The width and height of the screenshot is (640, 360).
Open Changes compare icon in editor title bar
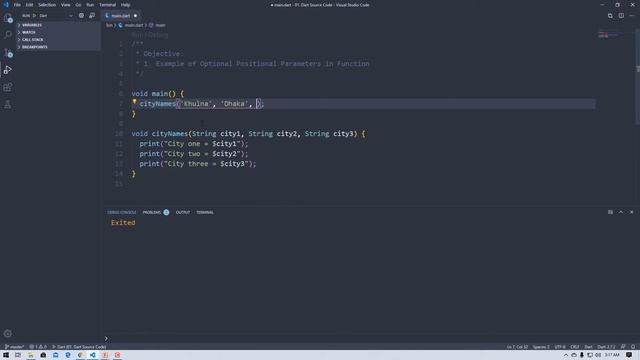click(x=610, y=16)
